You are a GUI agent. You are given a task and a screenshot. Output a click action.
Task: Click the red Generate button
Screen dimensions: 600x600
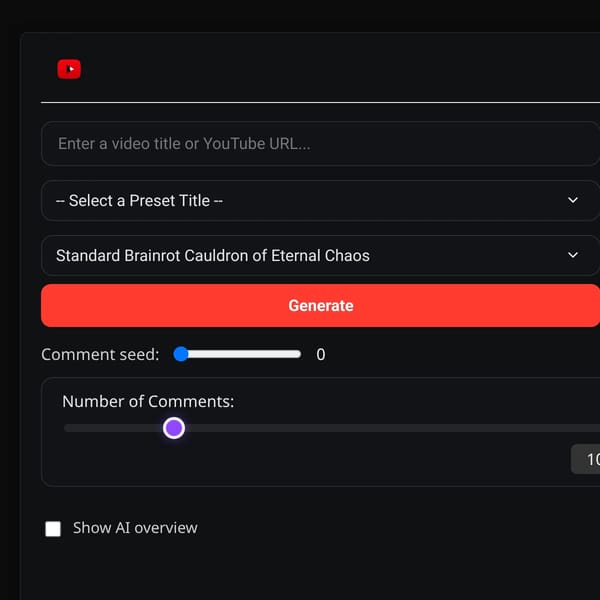(320, 305)
